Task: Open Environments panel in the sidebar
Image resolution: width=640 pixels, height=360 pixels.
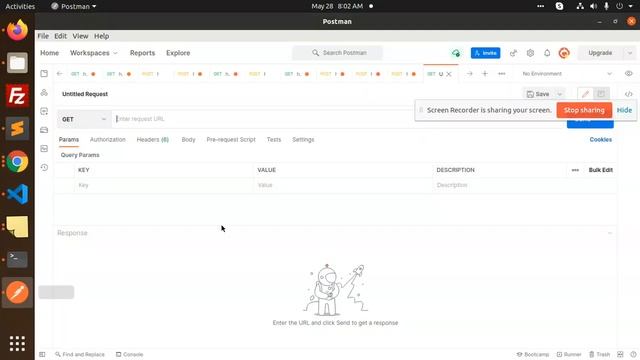Action: click(44, 111)
